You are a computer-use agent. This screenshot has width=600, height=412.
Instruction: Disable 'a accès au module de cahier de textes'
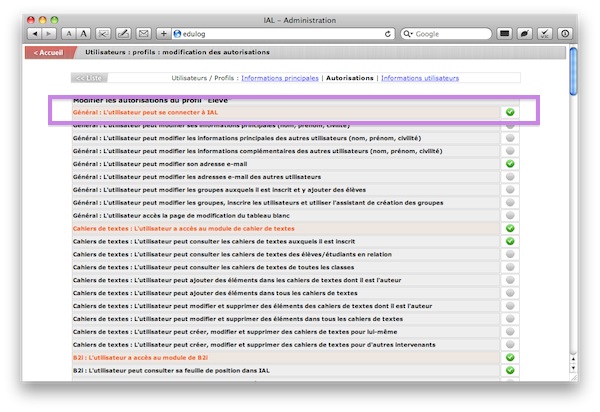point(510,228)
